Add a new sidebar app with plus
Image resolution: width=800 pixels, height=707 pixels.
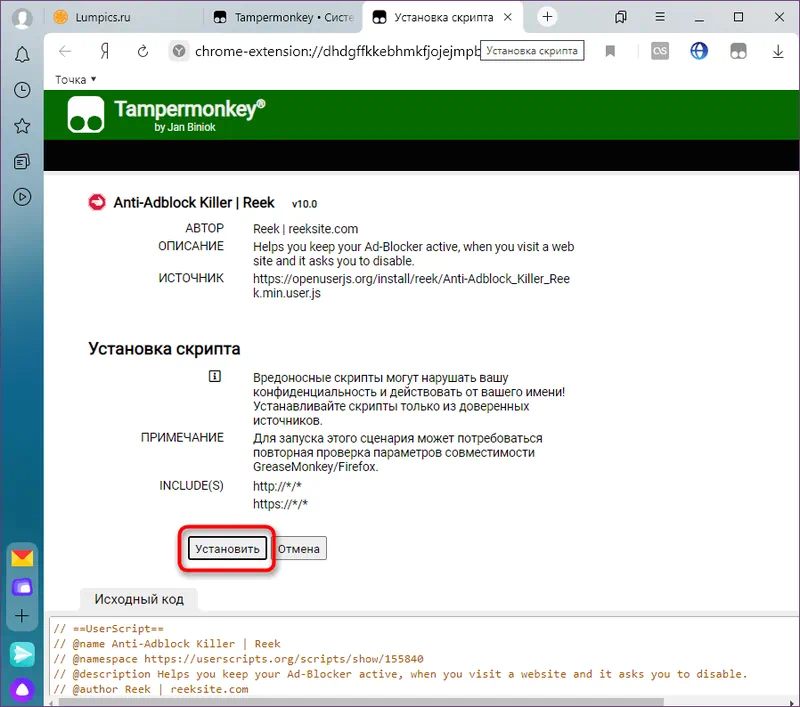tap(22, 616)
